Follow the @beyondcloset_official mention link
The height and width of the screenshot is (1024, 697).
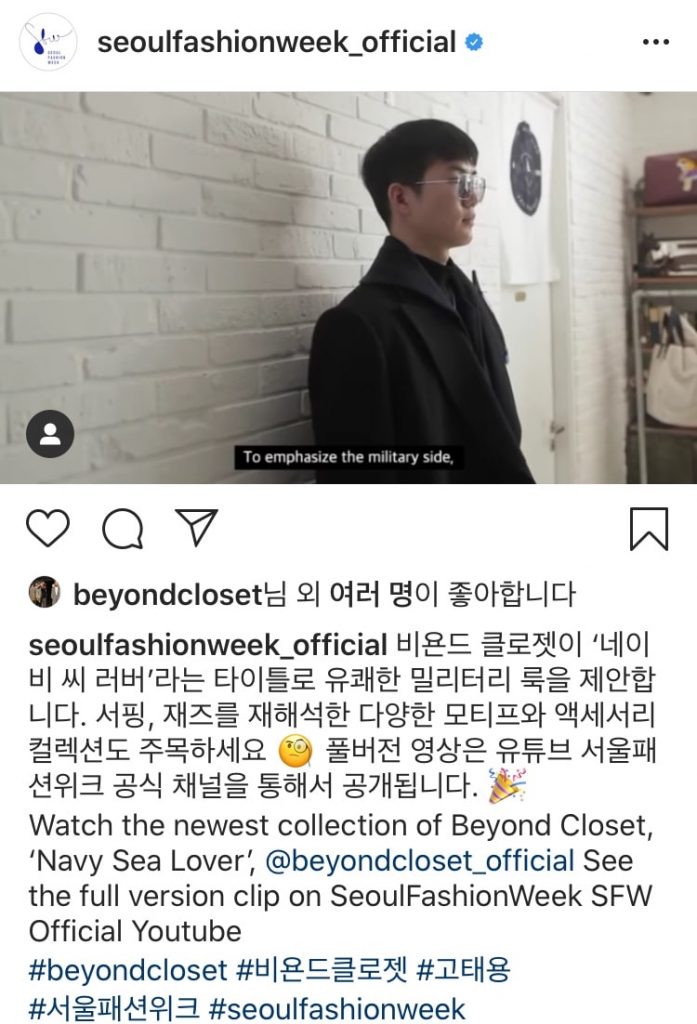coord(420,861)
